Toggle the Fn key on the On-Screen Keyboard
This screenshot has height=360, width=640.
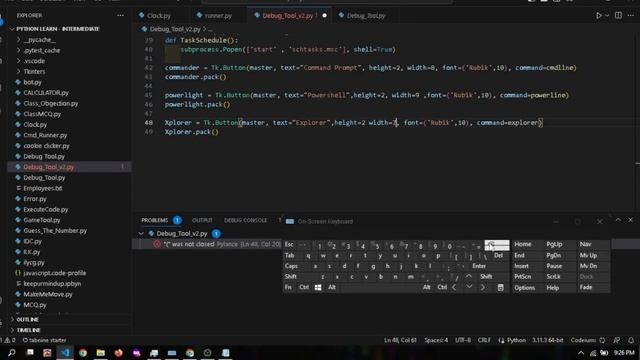[x=288, y=287]
